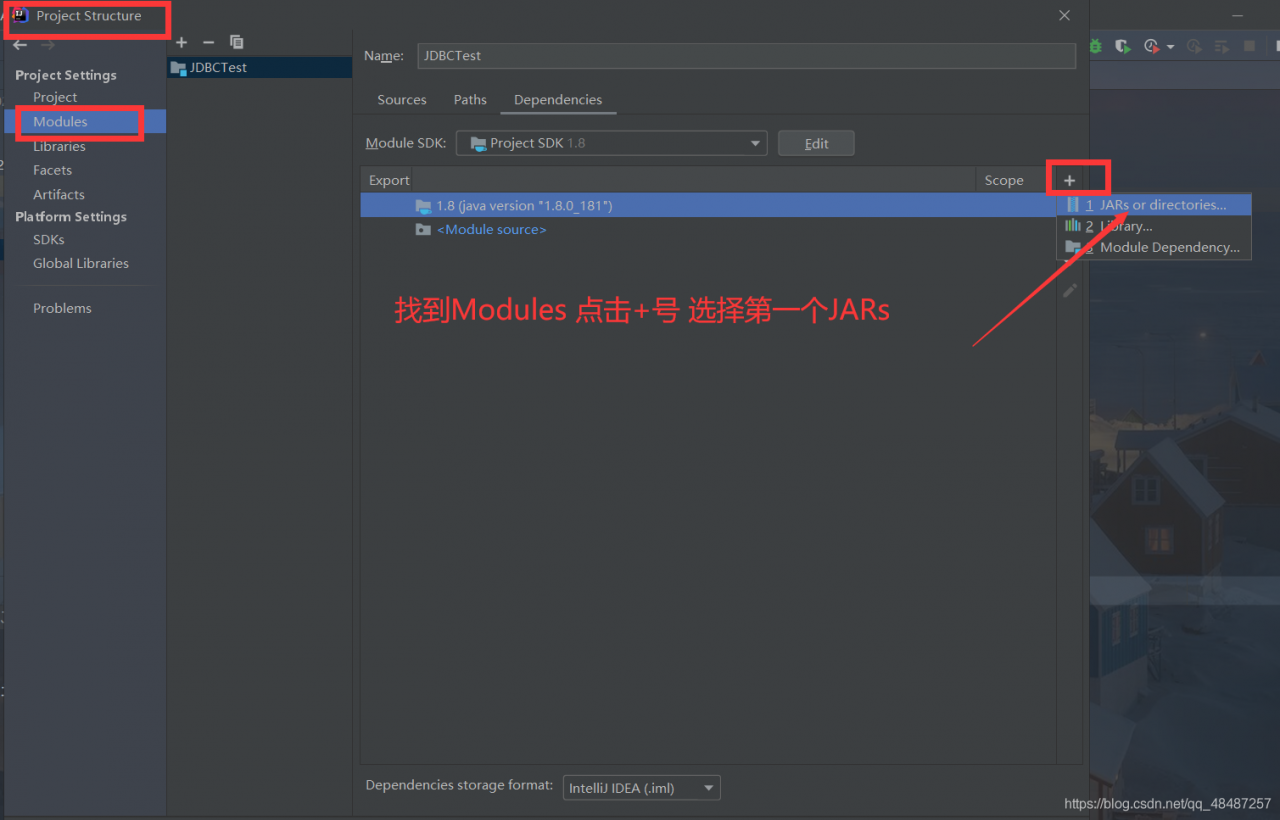The image size is (1280, 820).
Task: Open the Module SDK dropdown
Action: click(611, 143)
